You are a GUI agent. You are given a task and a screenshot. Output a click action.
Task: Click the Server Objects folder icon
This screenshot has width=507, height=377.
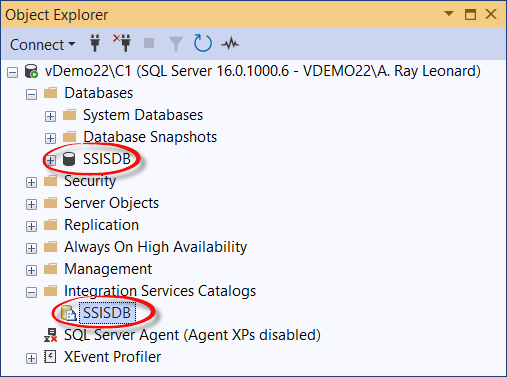51,203
